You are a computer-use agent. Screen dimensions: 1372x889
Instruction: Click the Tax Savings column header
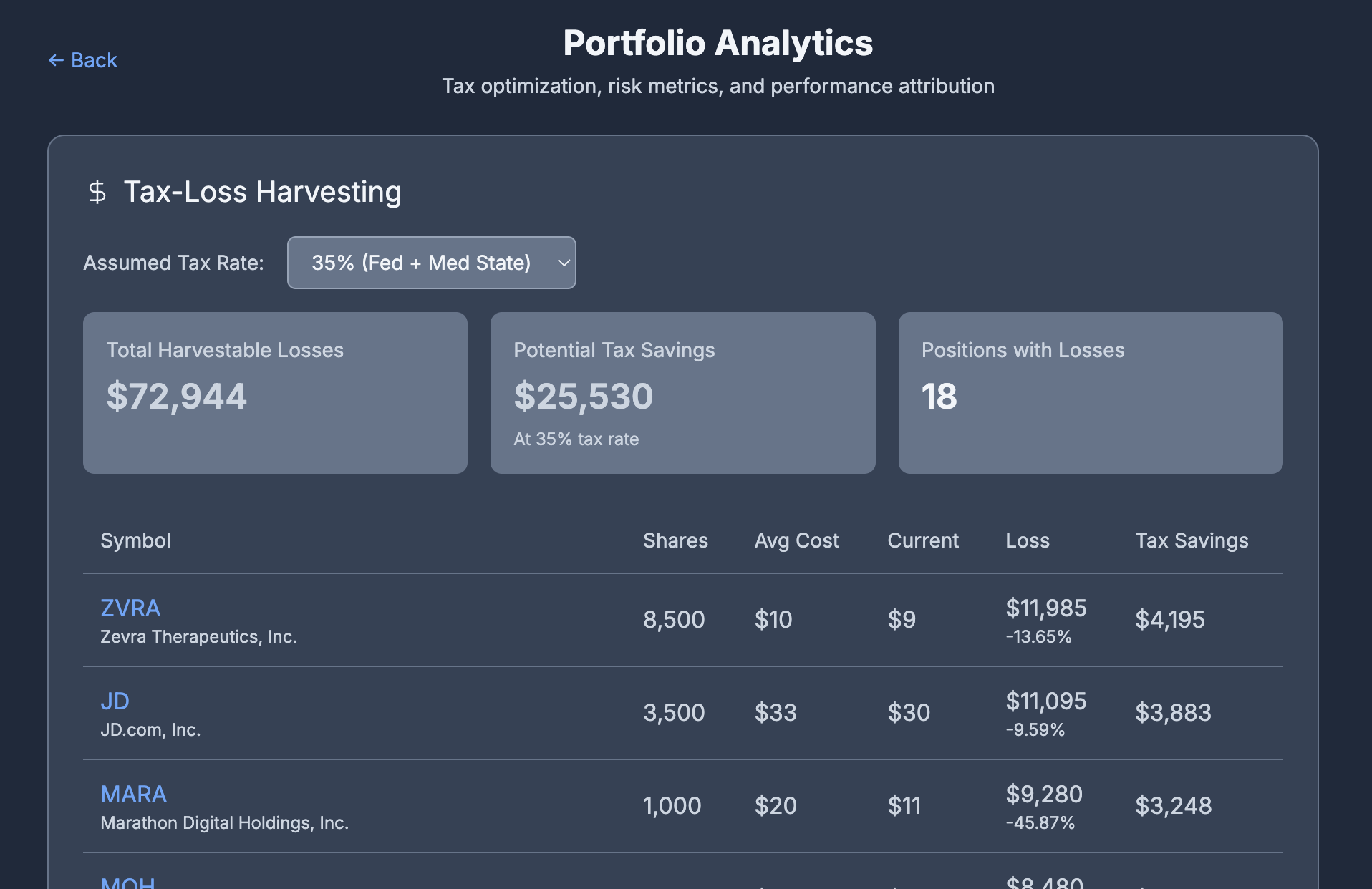coord(1191,540)
